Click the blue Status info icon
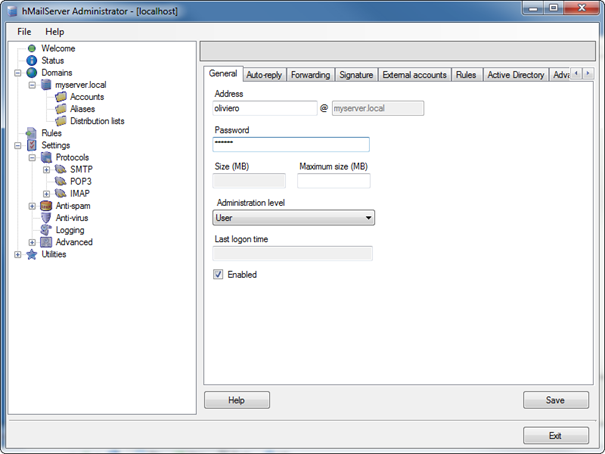 tap(32, 61)
